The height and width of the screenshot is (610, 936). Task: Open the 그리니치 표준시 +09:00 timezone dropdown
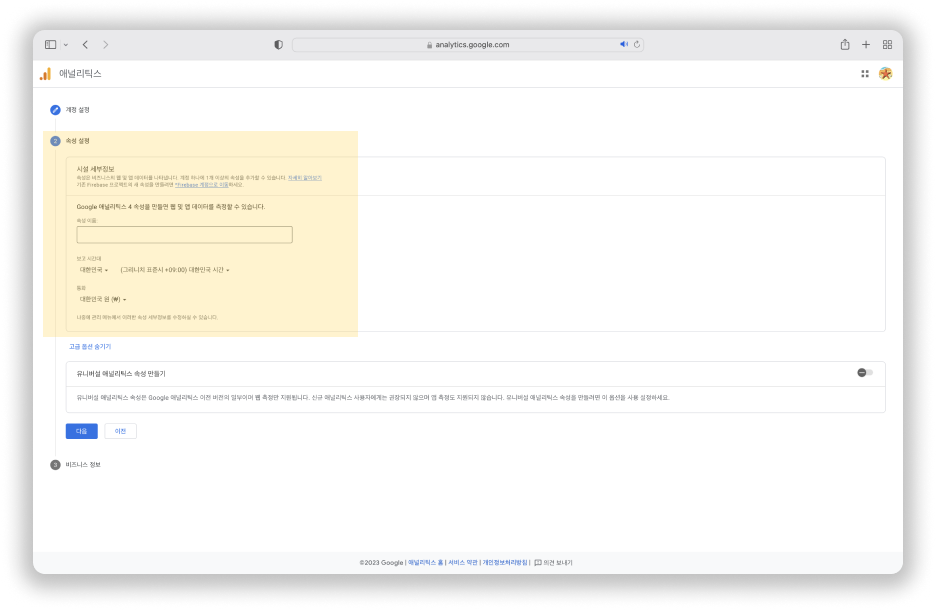[x=175, y=270]
